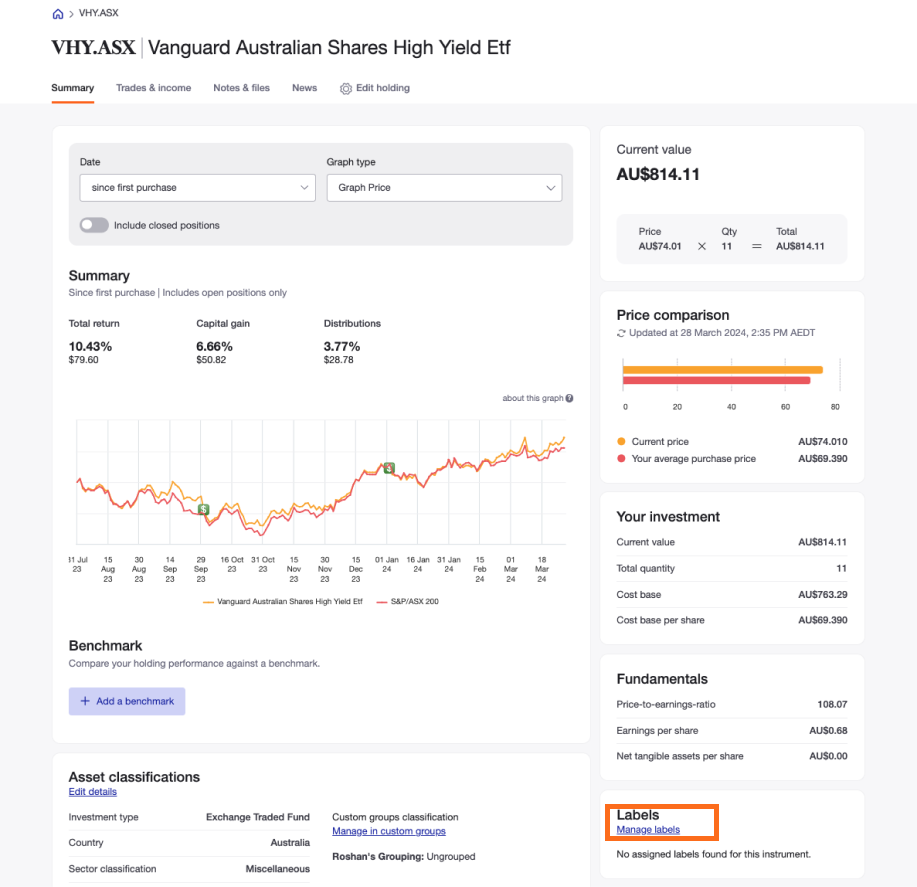Click the gear icon beside Edit holding

[346, 88]
